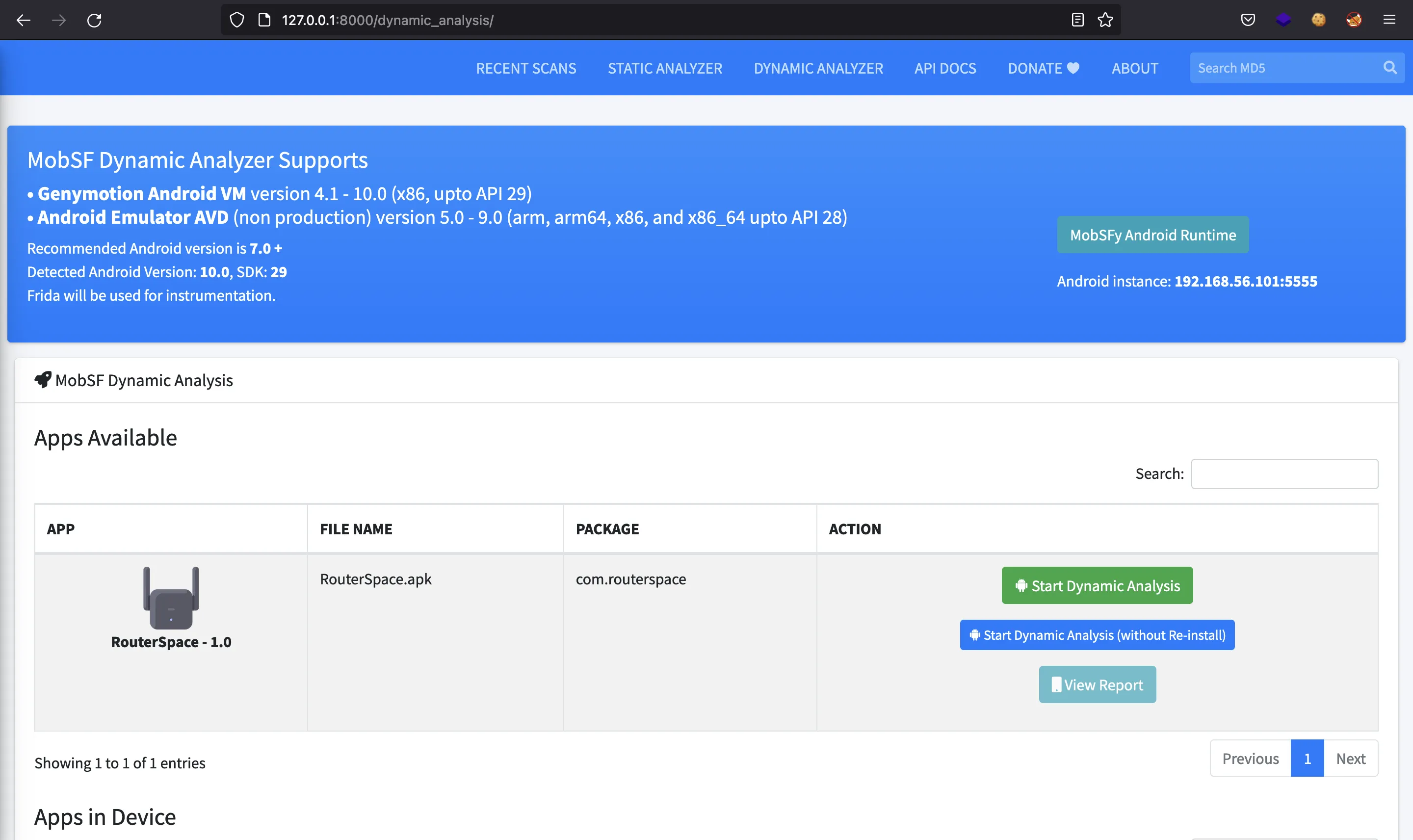Screen dimensions: 1413x840
Task: Open the RECENT SCANS menu item
Action: click(x=526, y=68)
